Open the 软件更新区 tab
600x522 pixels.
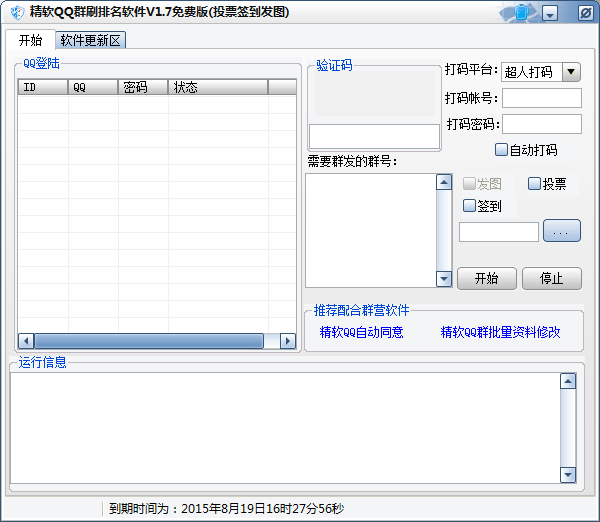tap(91, 40)
